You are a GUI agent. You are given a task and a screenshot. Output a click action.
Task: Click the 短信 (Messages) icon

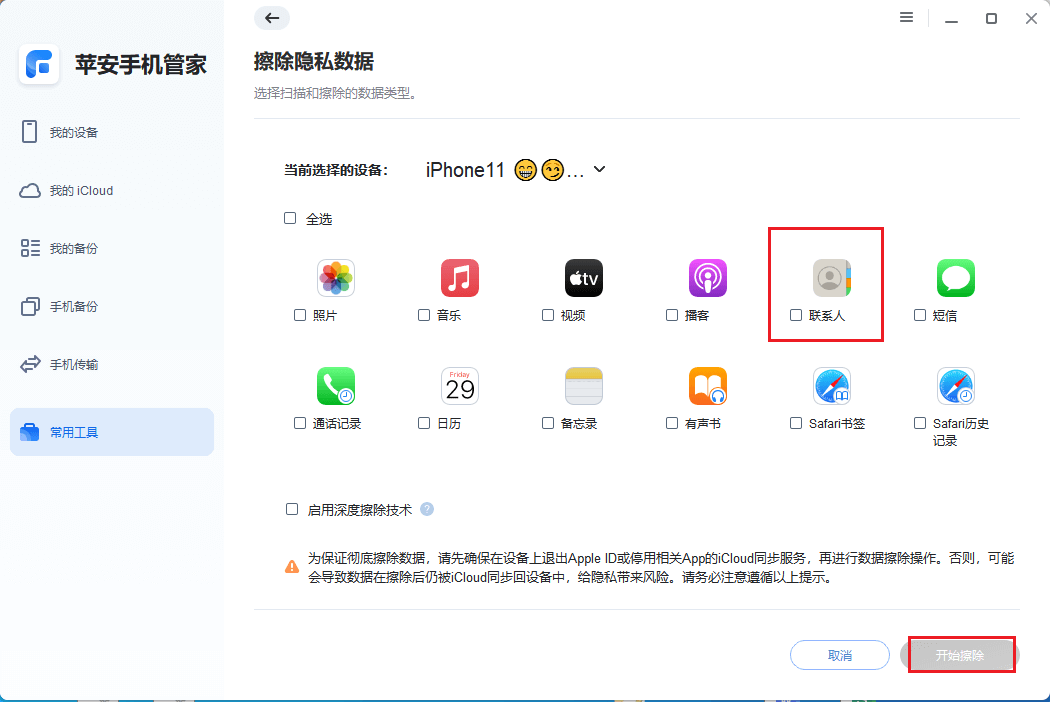coord(956,278)
